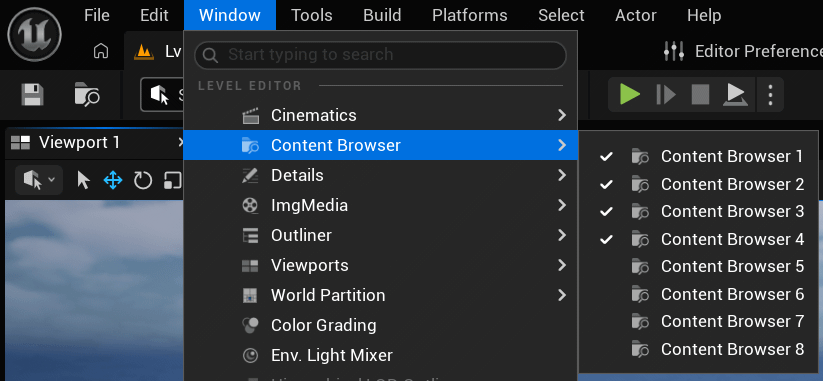823x381 pixels.
Task: Click the Env. Light Mixer icon
Action: tap(250, 355)
